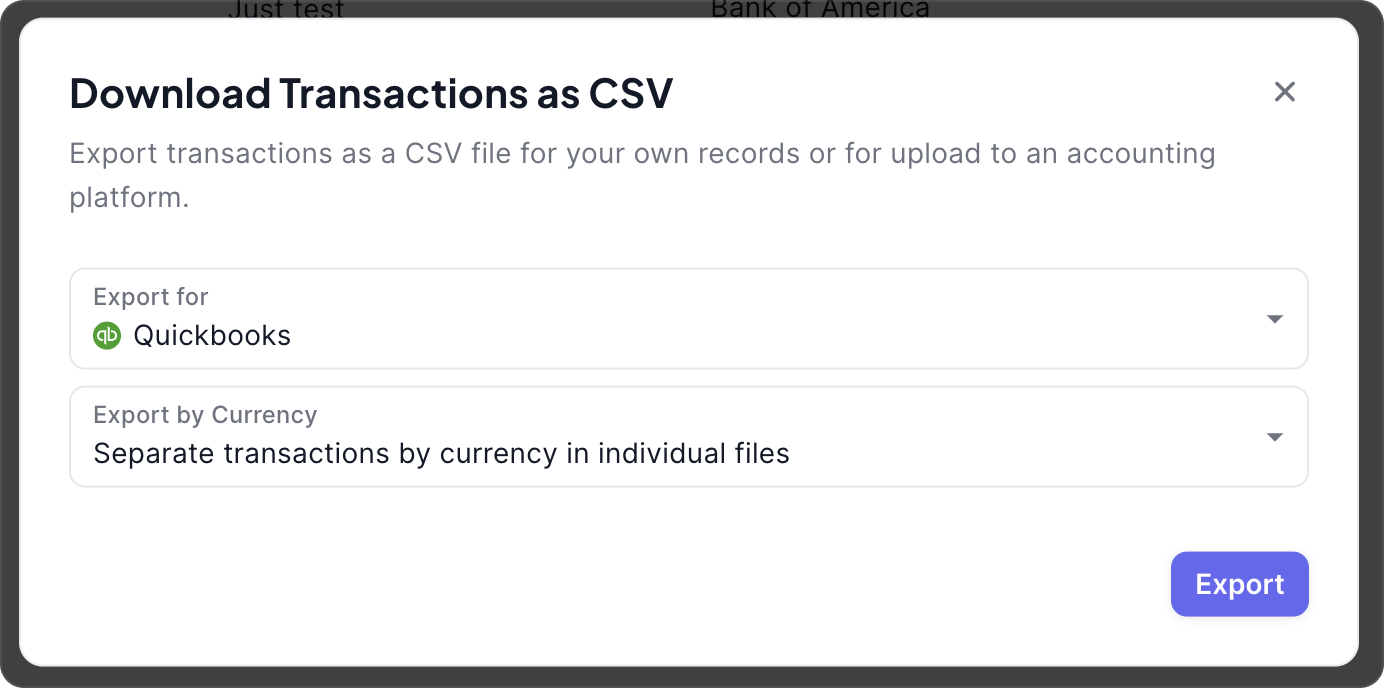Click the green Quickbooks logo icon

coord(107,335)
